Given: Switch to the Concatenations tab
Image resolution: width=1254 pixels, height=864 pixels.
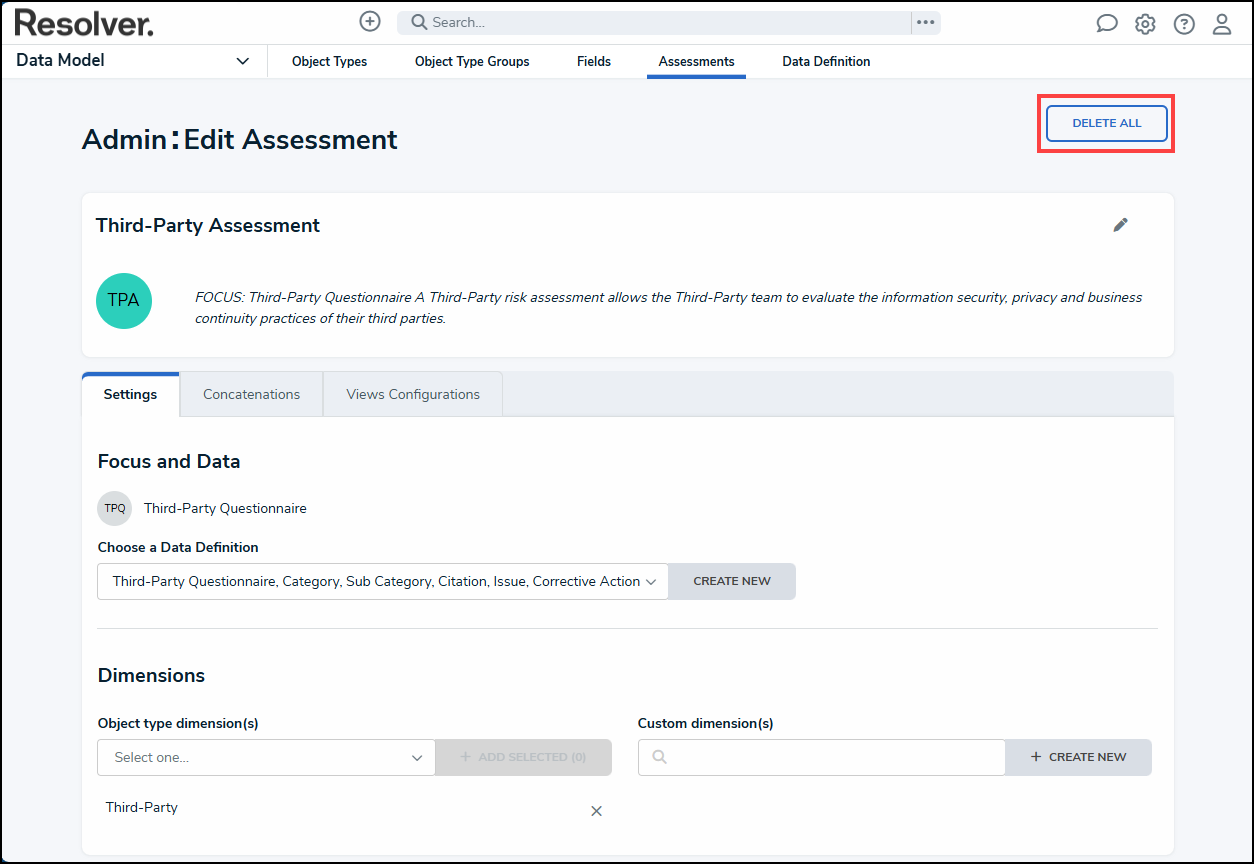Looking at the screenshot, I should coord(251,394).
